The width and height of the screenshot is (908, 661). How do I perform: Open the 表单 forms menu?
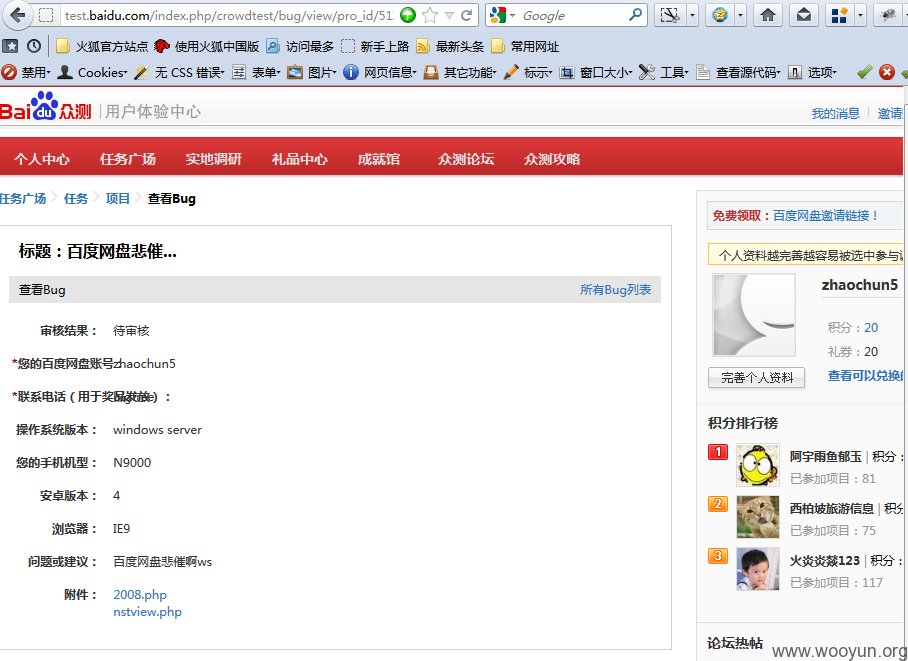256,72
